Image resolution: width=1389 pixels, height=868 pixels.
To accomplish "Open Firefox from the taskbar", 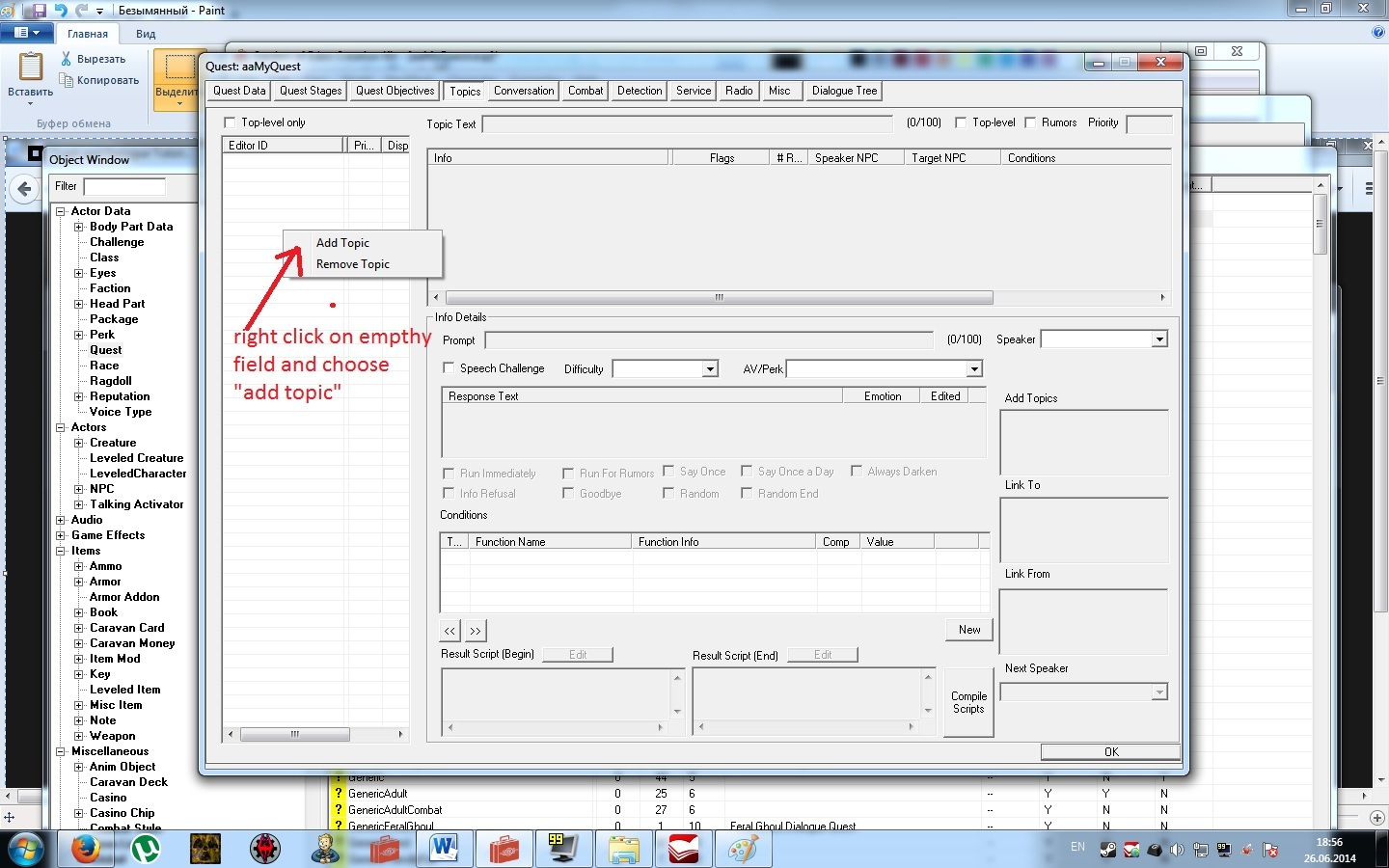I will (x=86, y=849).
